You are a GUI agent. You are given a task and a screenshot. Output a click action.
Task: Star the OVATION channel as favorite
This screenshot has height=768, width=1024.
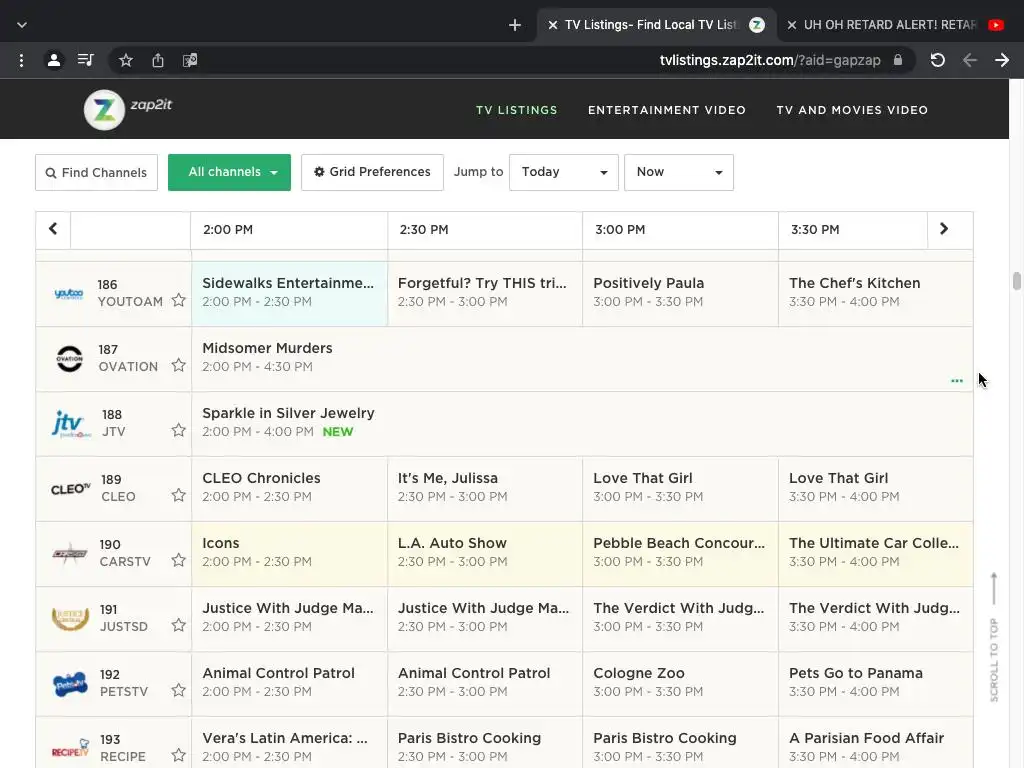[x=178, y=365]
